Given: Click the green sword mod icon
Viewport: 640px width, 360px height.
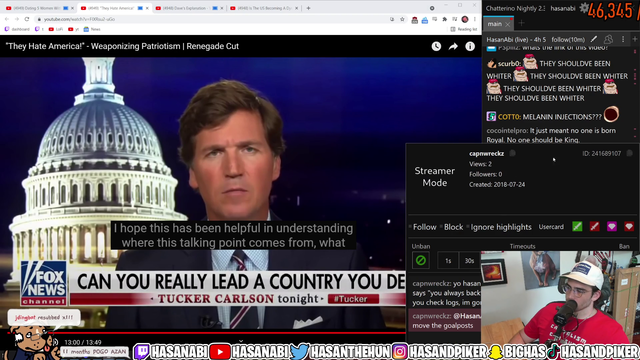Looking at the screenshot, I should click(x=577, y=227).
